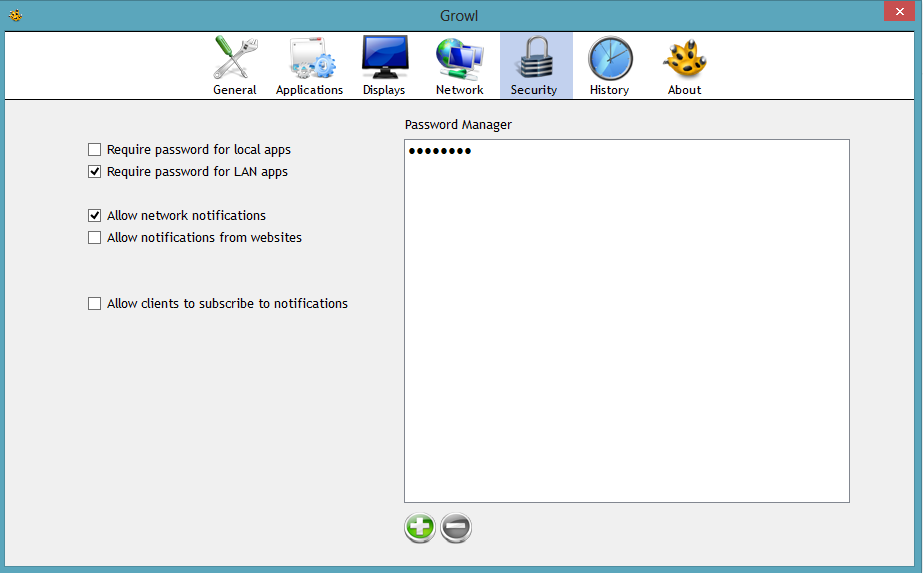Go to the Network tab
Image resolution: width=923 pixels, height=573 pixels.
pos(459,65)
